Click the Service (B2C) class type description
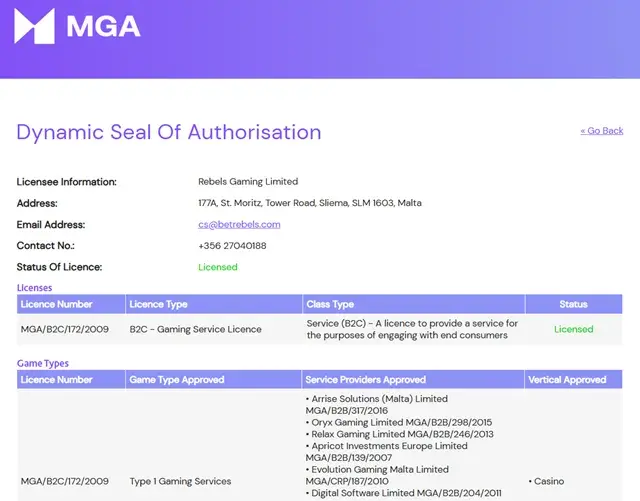This screenshot has width=640, height=501. click(412, 329)
